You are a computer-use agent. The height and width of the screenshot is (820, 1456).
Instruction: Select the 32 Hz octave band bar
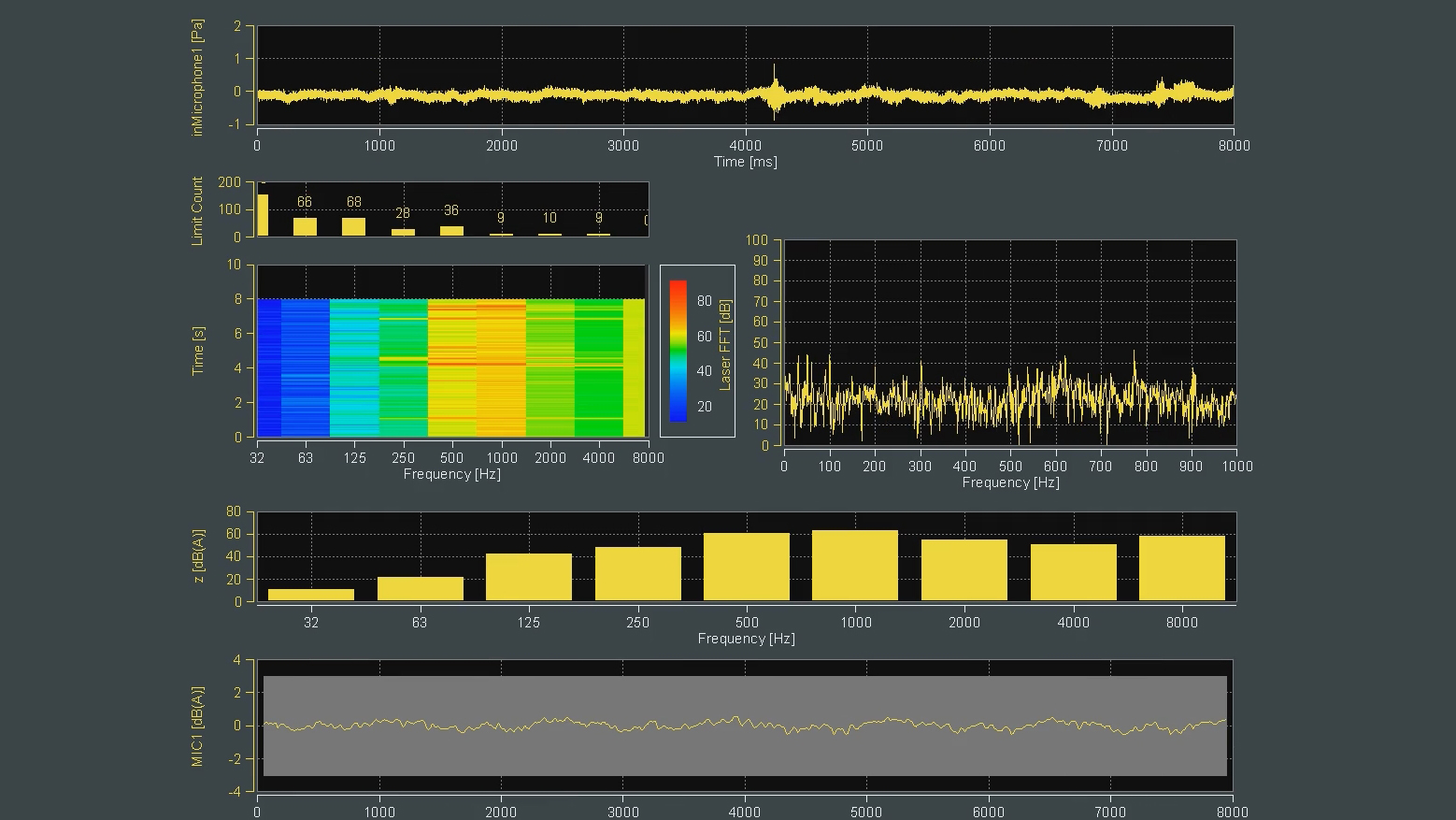pyautogui.click(x=311, y=595)
